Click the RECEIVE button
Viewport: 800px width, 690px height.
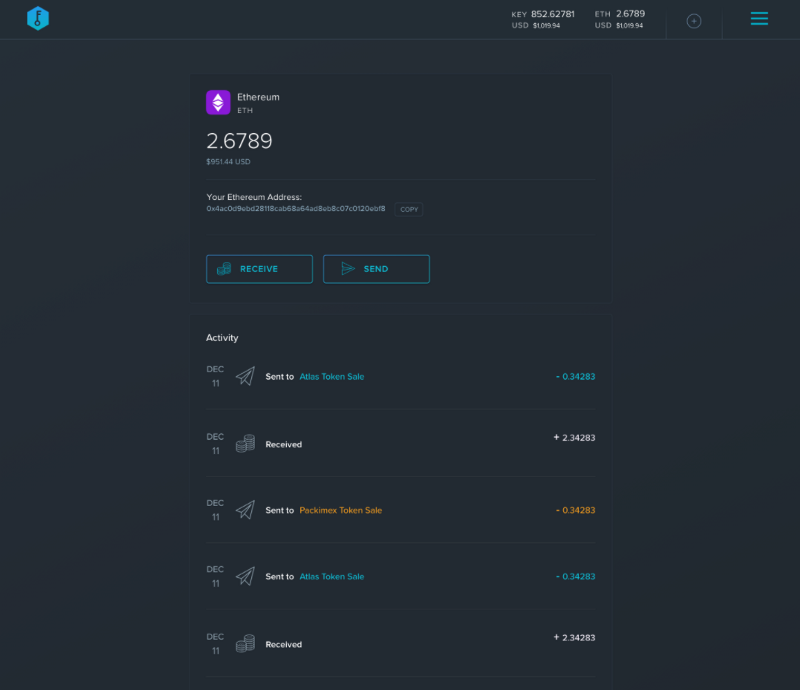pyautogui.click(x=259, y=269)
